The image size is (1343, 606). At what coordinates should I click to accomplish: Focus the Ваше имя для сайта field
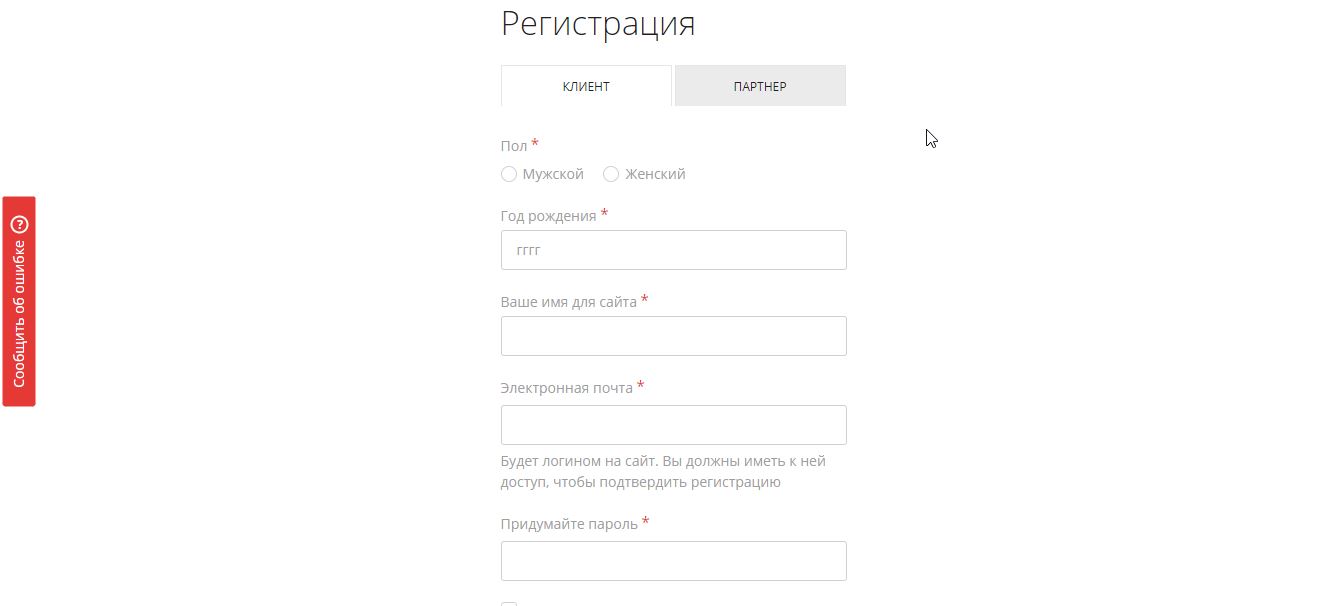tap(673, 335)
